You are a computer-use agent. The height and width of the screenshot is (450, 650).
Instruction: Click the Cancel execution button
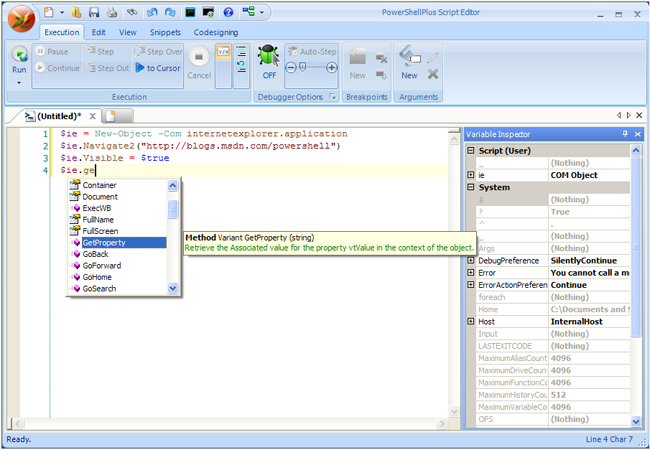tap(199, 63)
